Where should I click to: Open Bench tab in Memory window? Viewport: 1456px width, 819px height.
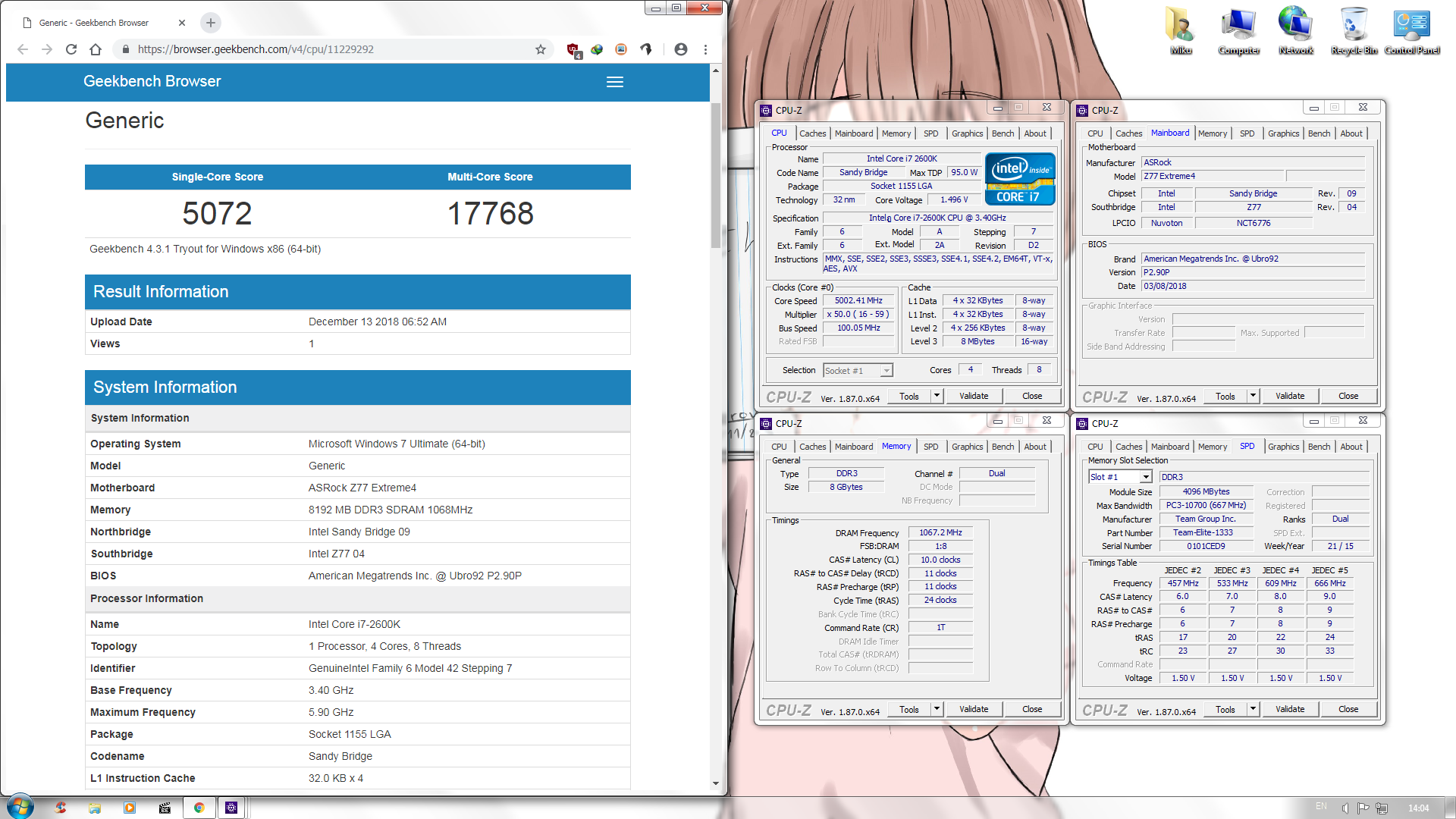(1003, 447)
